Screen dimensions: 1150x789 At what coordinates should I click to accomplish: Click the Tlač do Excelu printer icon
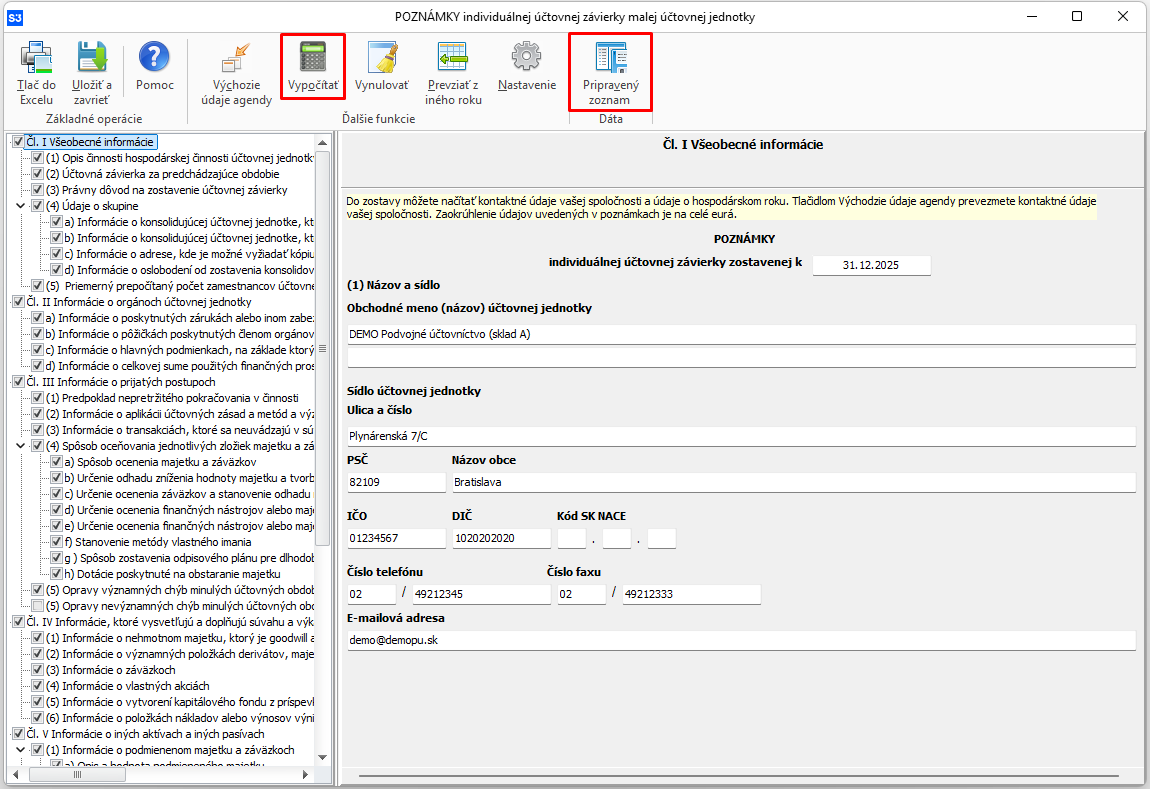[36, 58]
